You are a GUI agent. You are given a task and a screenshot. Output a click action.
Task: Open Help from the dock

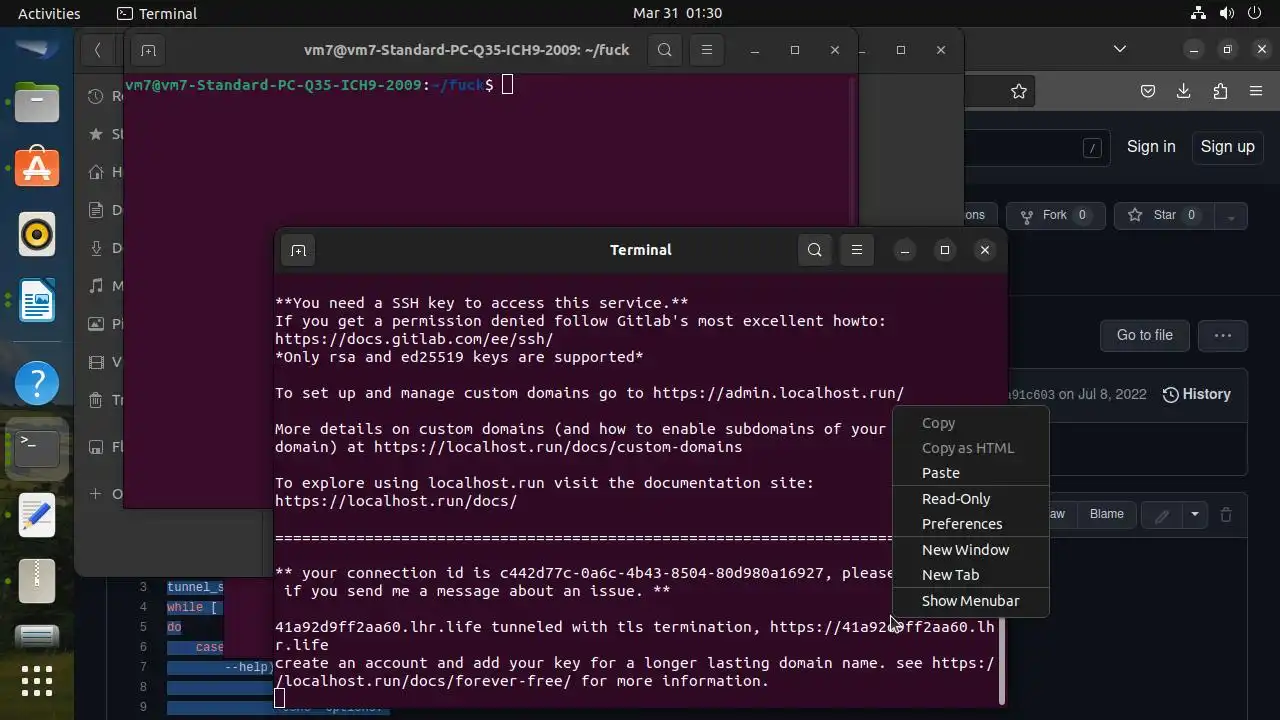[37, 383]
